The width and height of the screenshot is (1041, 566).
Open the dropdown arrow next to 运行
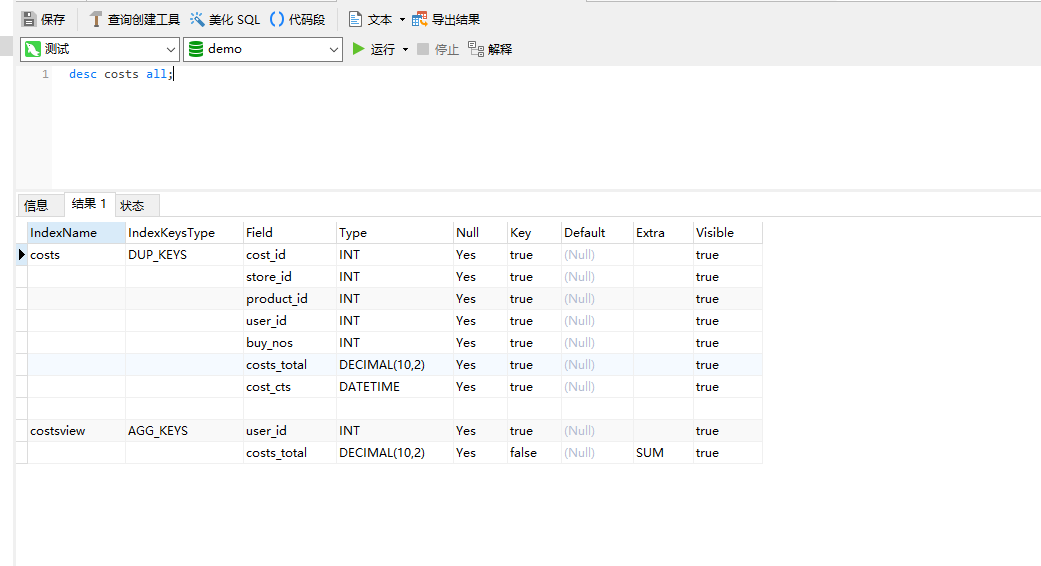coord(405,49)
